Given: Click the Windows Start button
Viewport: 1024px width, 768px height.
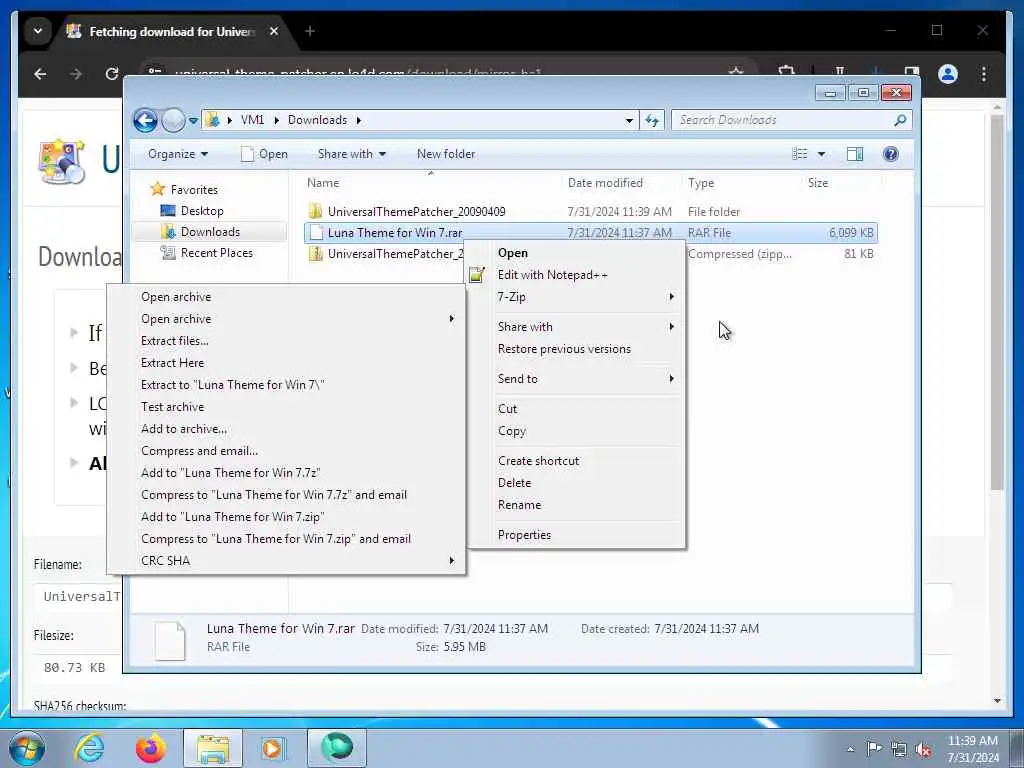Looking at the screenshot, I should [x=27, y=748].
